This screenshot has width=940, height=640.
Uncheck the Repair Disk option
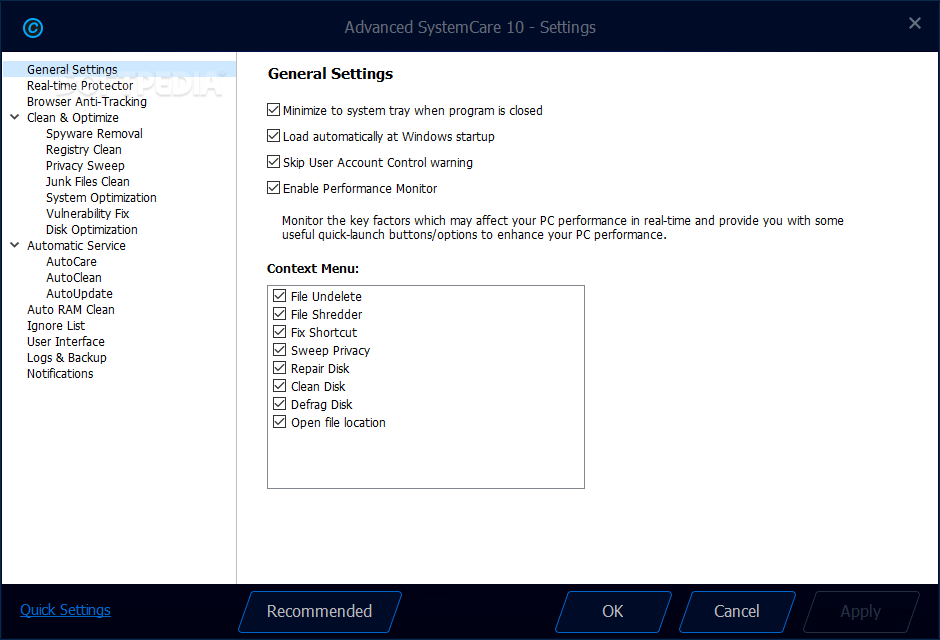pos(279,368)
